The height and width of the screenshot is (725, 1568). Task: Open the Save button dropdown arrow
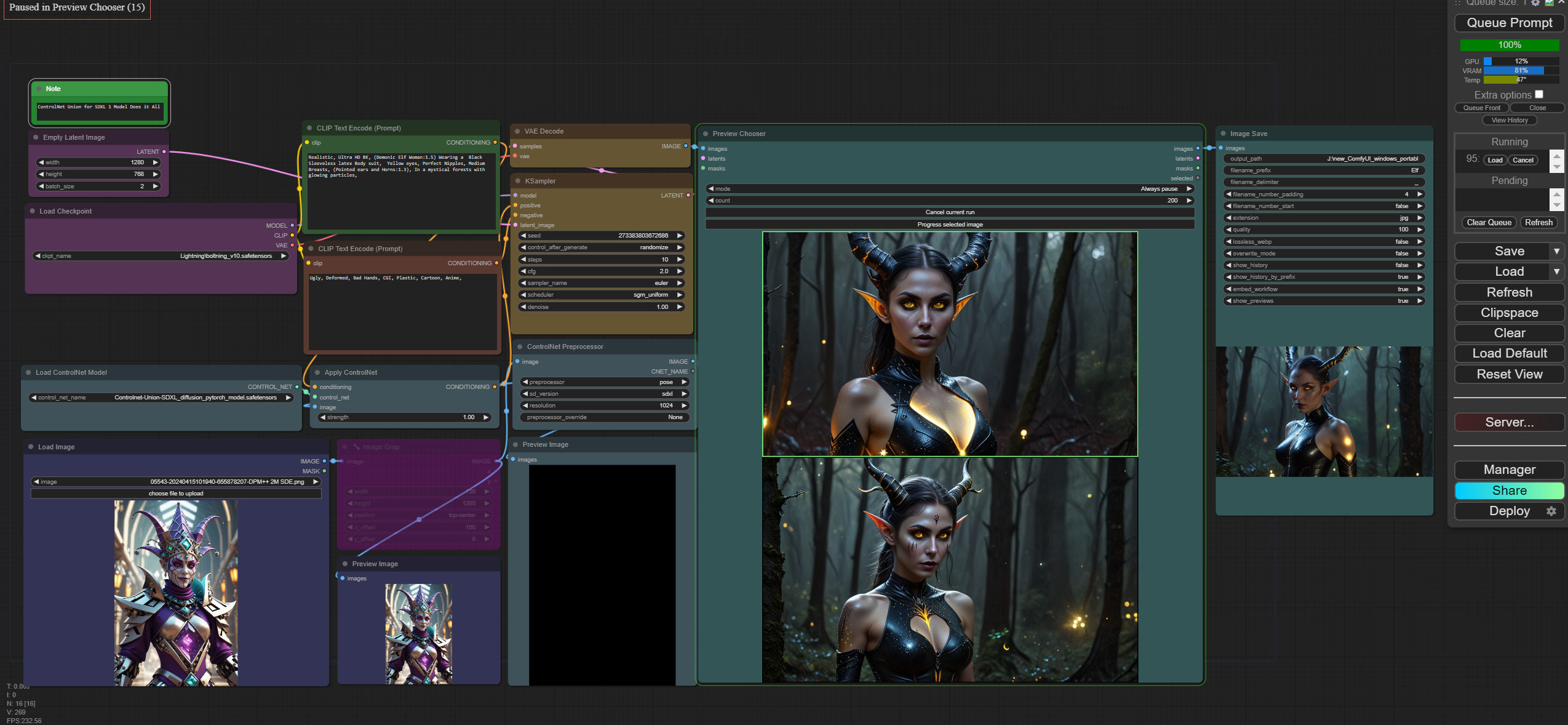pos(1556,251)
